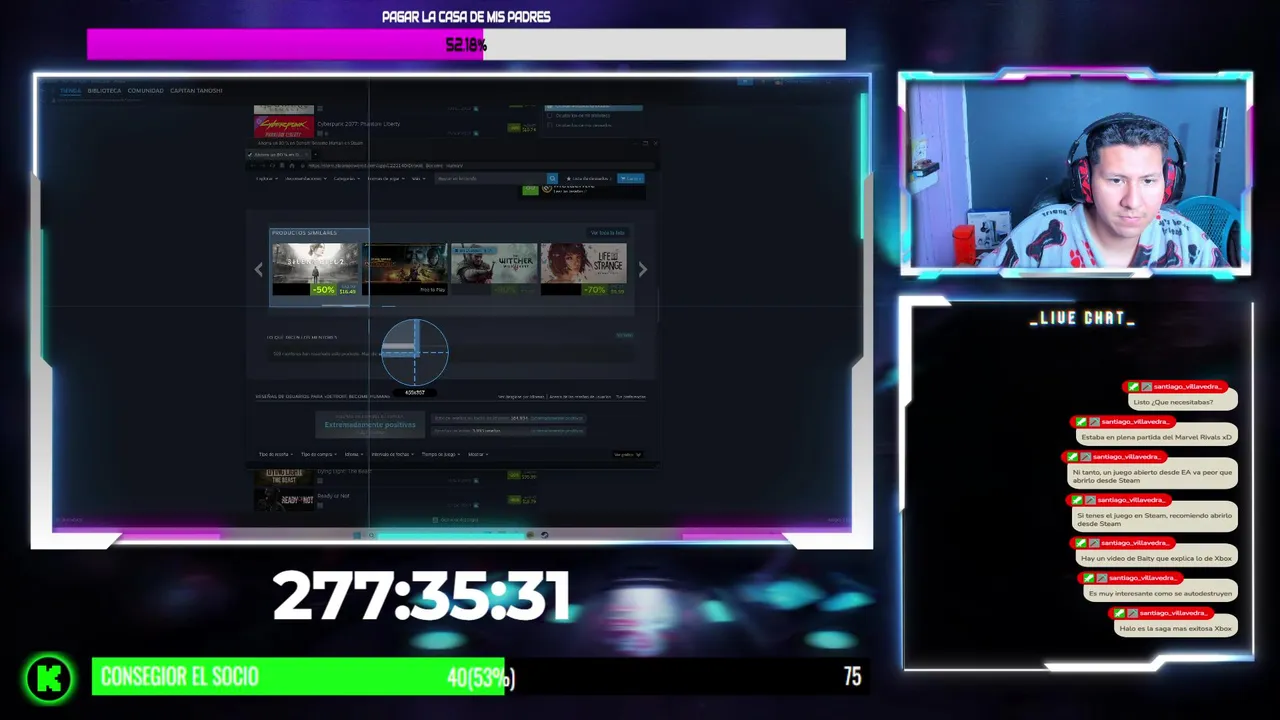Expand the 'Intervalo de fechas' filter
This screenshot has width=1280, height=720.
pyautogui.click(x=393, y=454)
